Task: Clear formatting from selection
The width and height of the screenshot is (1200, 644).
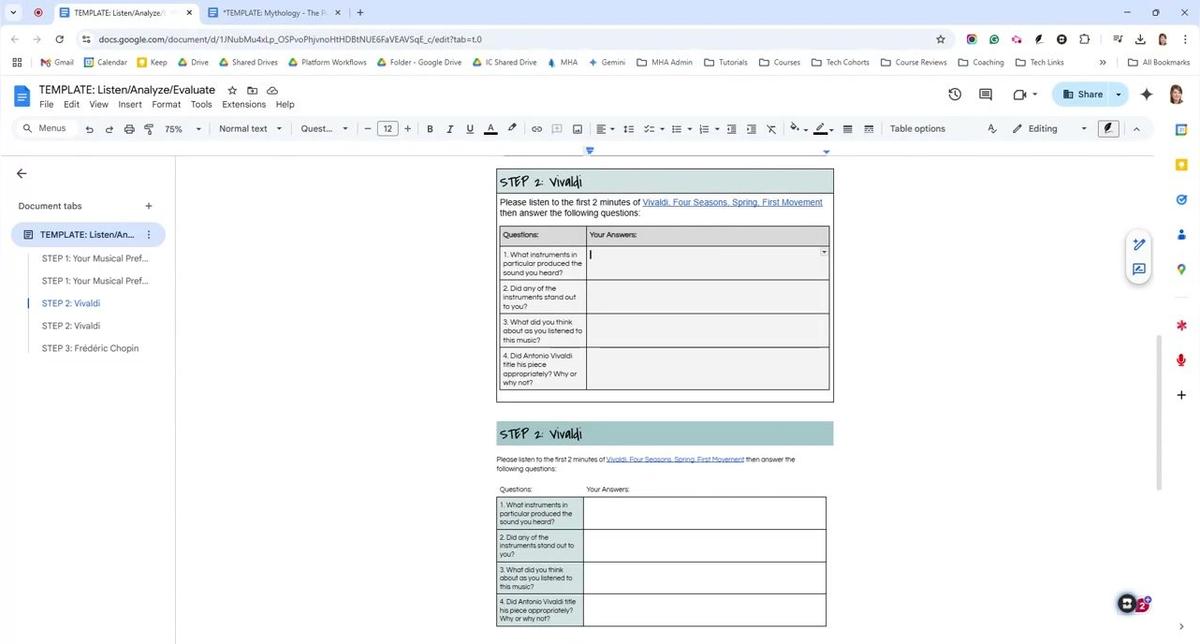Action: [771, 129]
